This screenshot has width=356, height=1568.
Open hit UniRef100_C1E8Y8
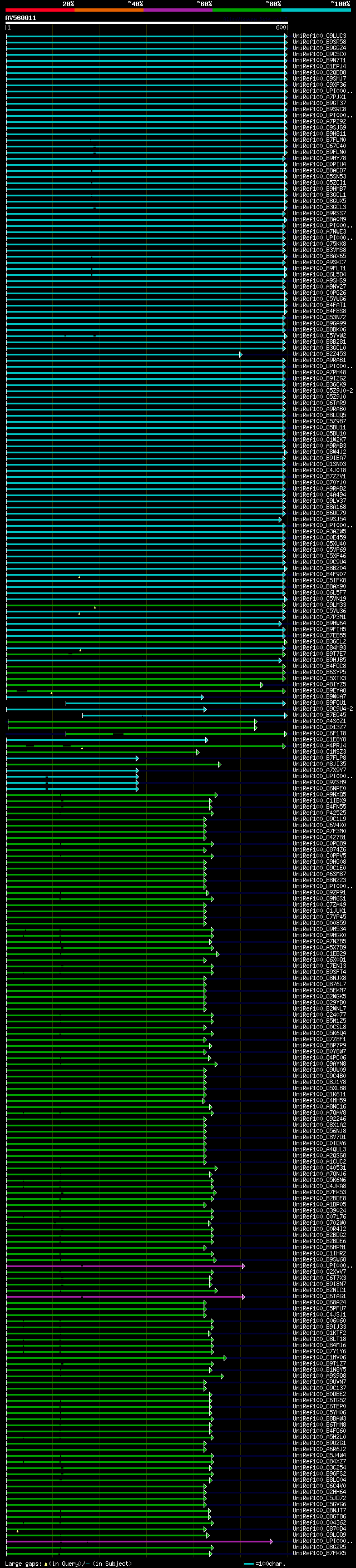[x=319, y=740]
